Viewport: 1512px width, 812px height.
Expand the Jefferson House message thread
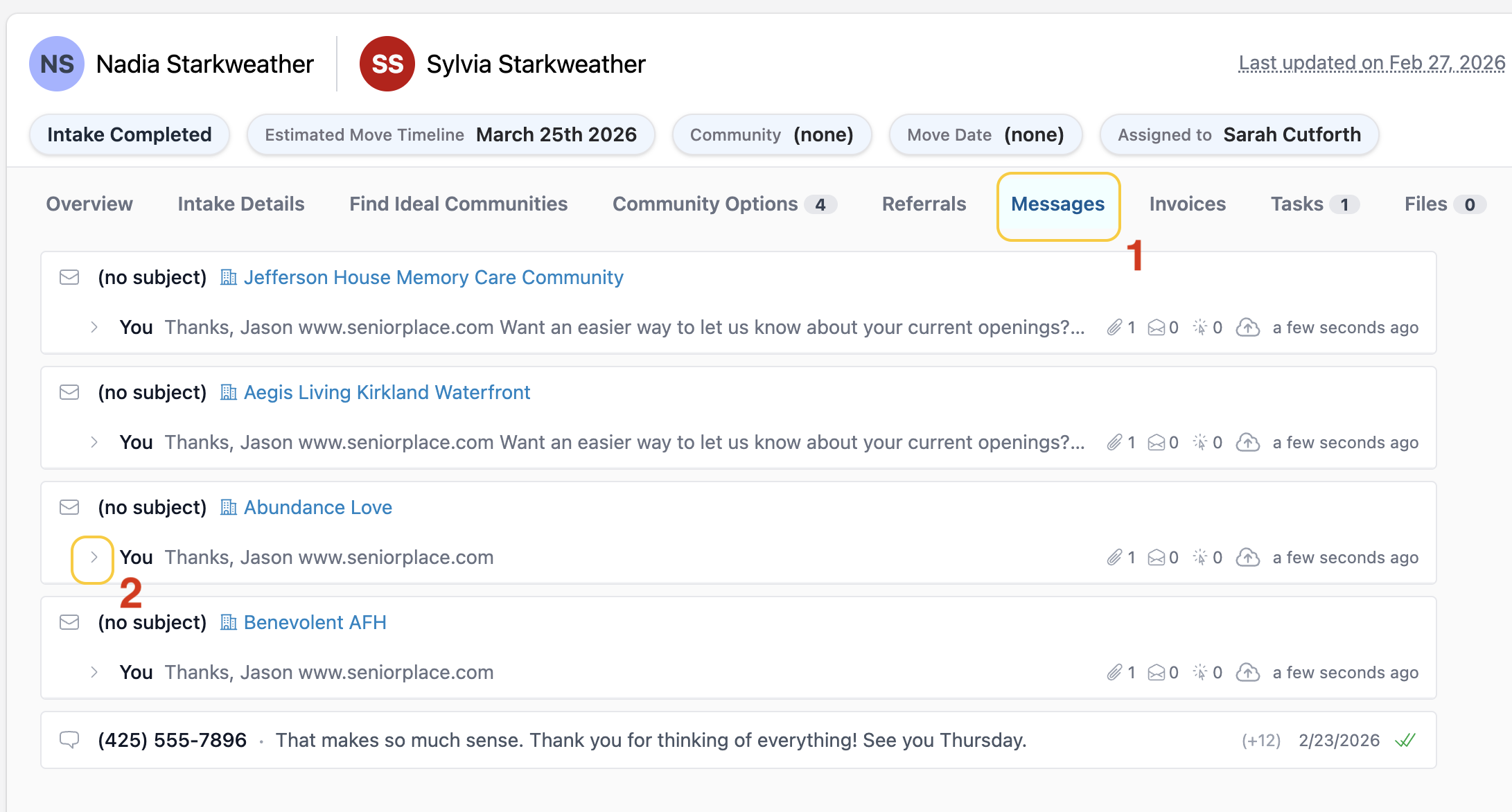pos(94,327)
